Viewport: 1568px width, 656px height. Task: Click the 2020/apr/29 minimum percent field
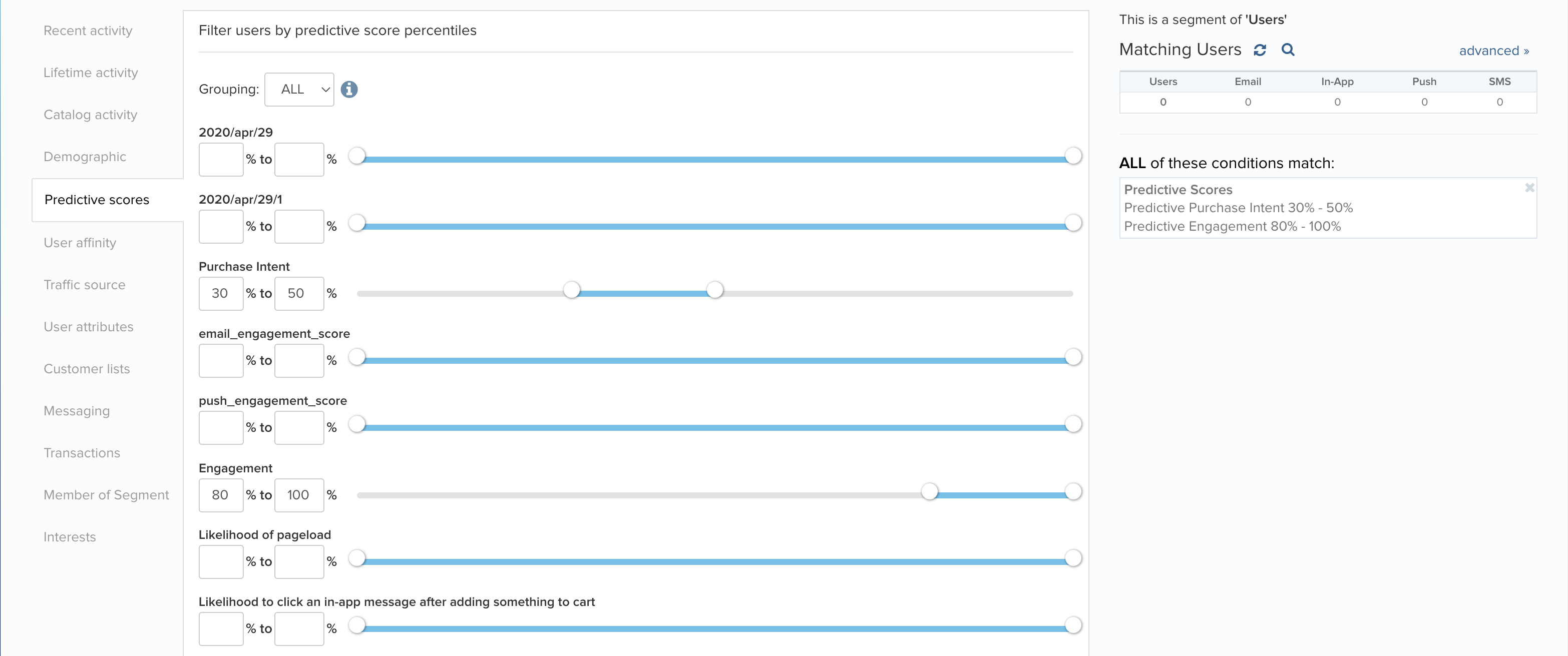point(220,160)
